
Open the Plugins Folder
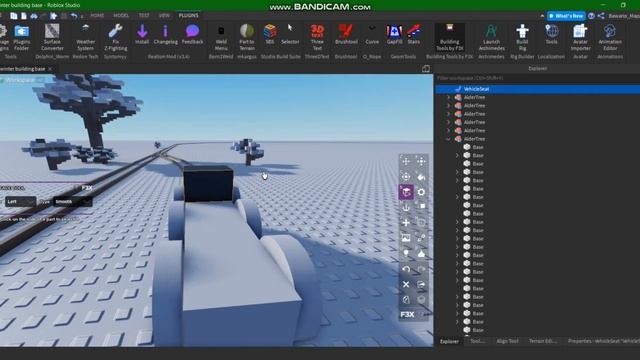tap(22, 37)
